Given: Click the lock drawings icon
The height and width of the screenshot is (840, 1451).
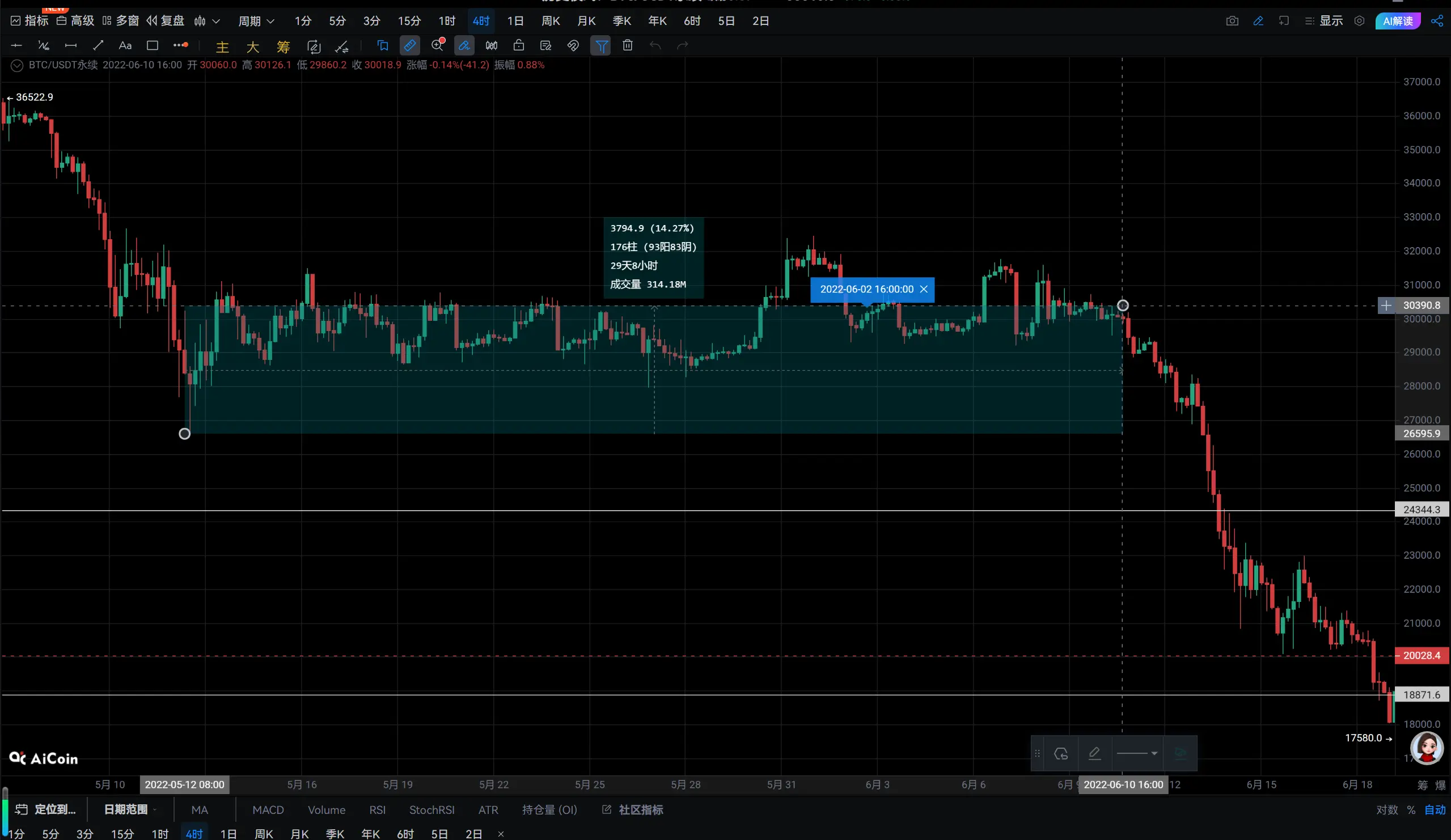Looking at the screenshot, I should tap(519, 45).
